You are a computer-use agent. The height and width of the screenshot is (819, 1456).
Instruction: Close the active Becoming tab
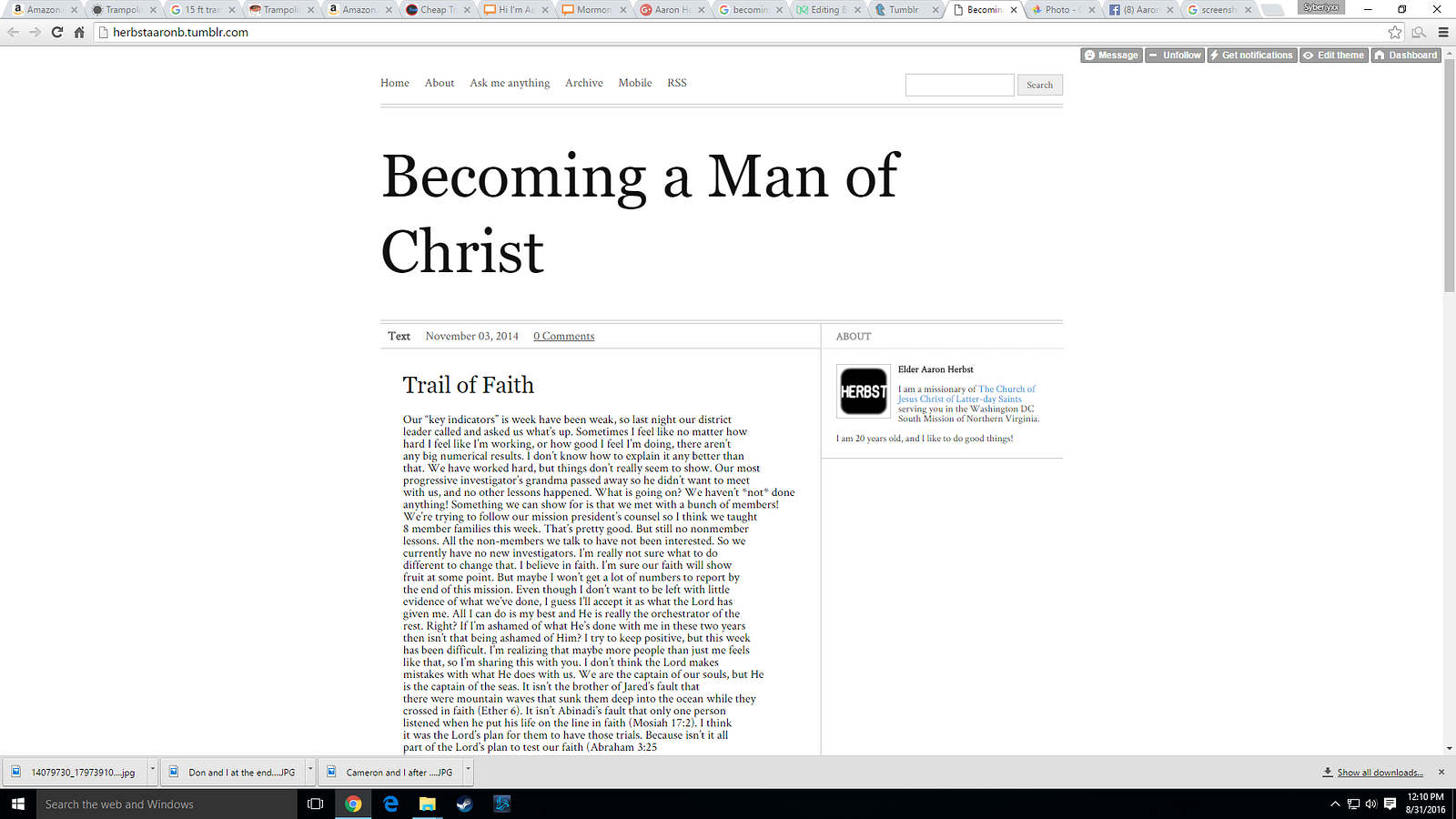coord(1014,10)
